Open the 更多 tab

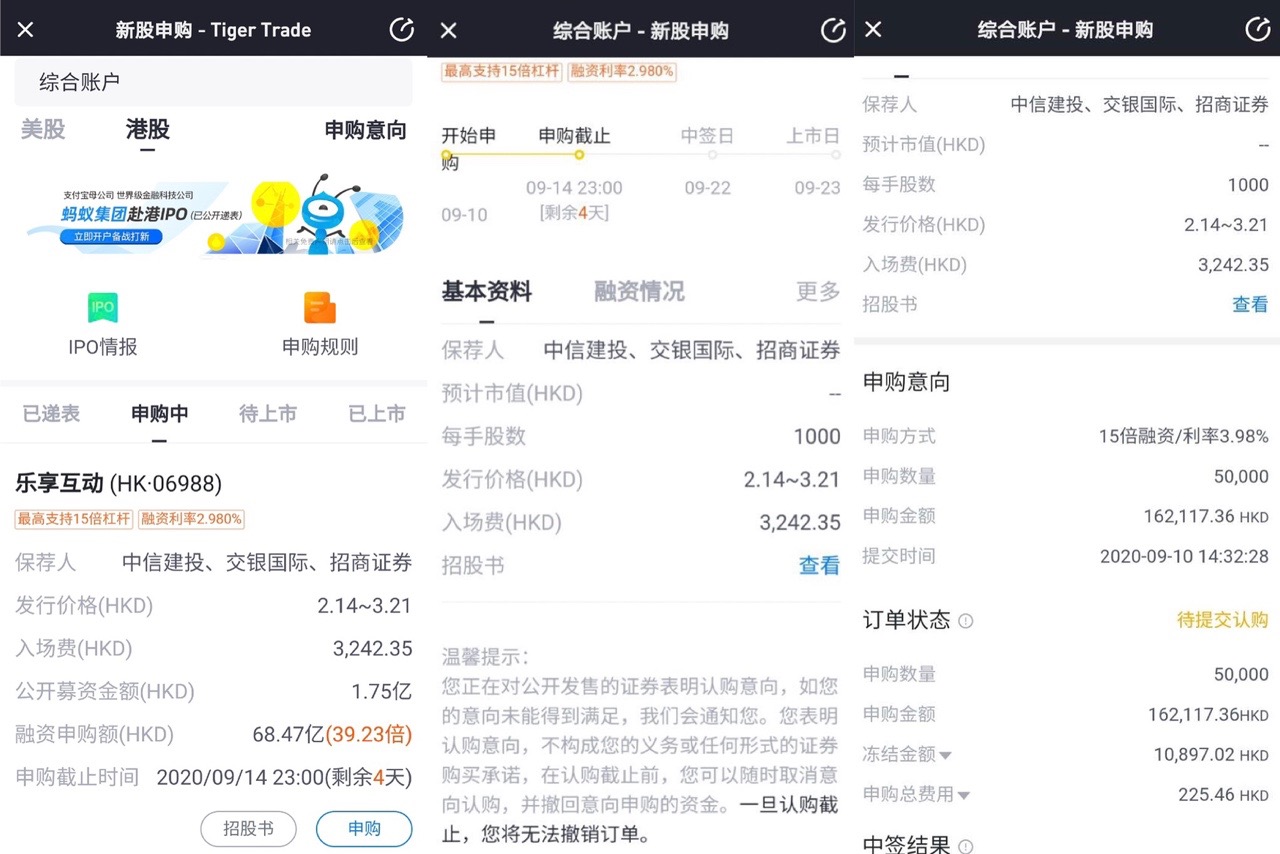point(818,292)
